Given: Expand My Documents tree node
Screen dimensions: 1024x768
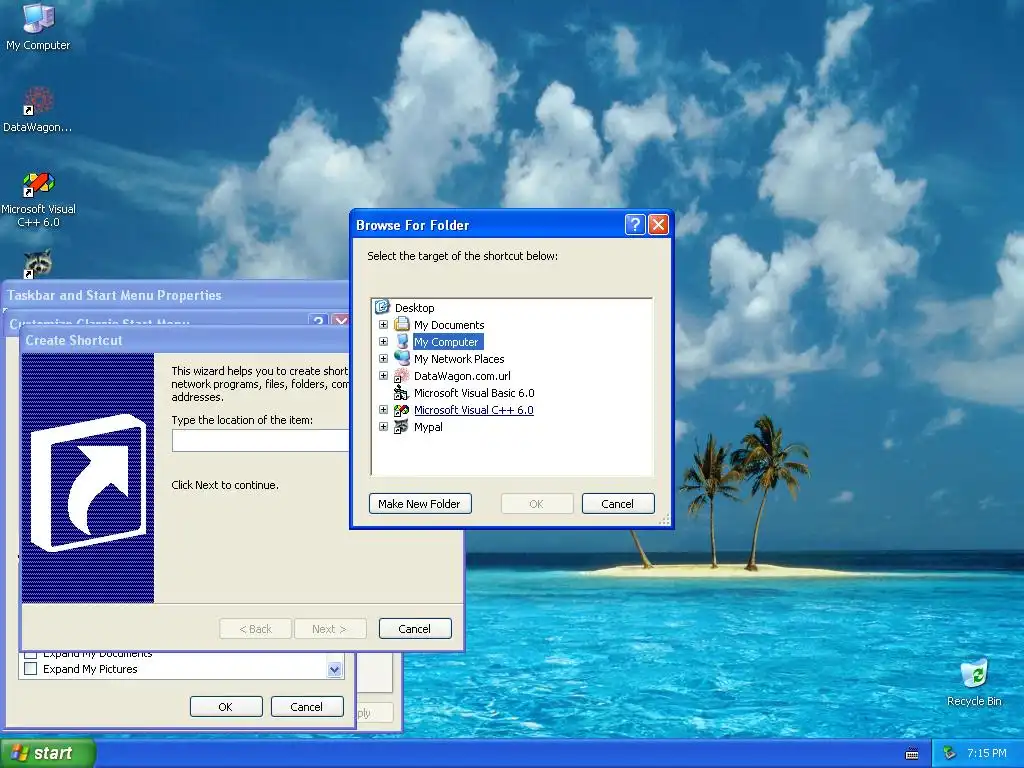Looking at the screenshot, I should [383, 325].
